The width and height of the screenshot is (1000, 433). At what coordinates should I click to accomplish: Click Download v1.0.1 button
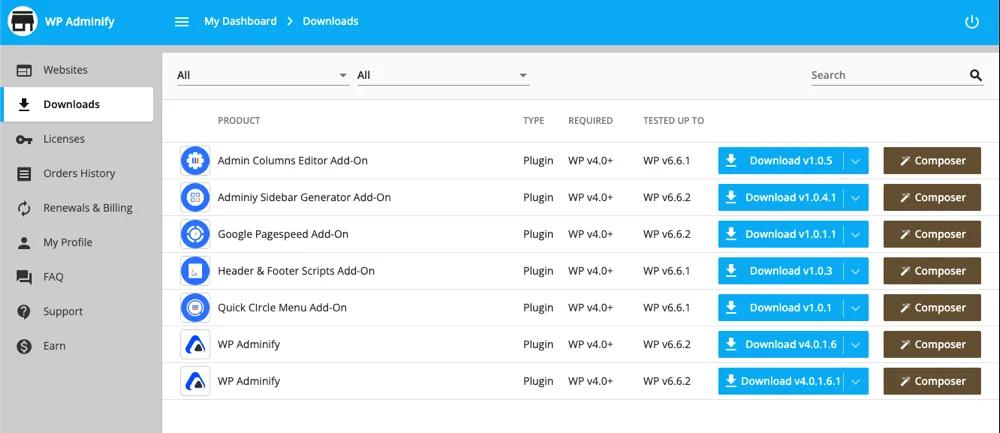[781, 307]
